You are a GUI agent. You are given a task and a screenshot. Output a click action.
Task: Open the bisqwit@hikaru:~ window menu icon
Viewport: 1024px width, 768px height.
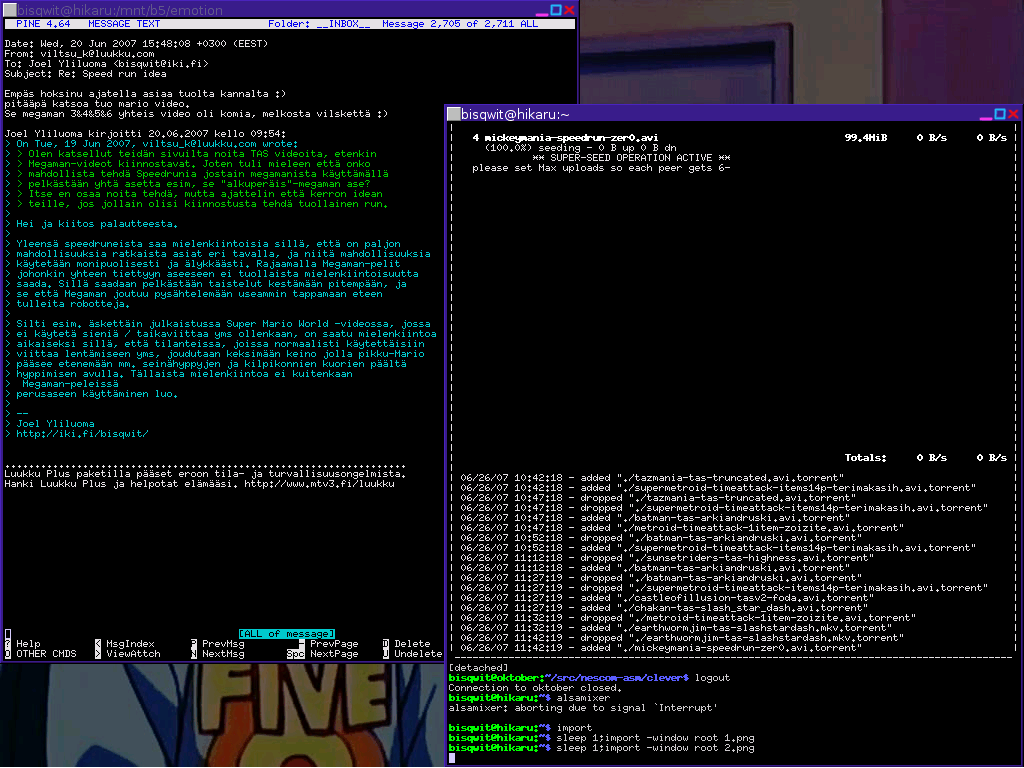(454, 114)
